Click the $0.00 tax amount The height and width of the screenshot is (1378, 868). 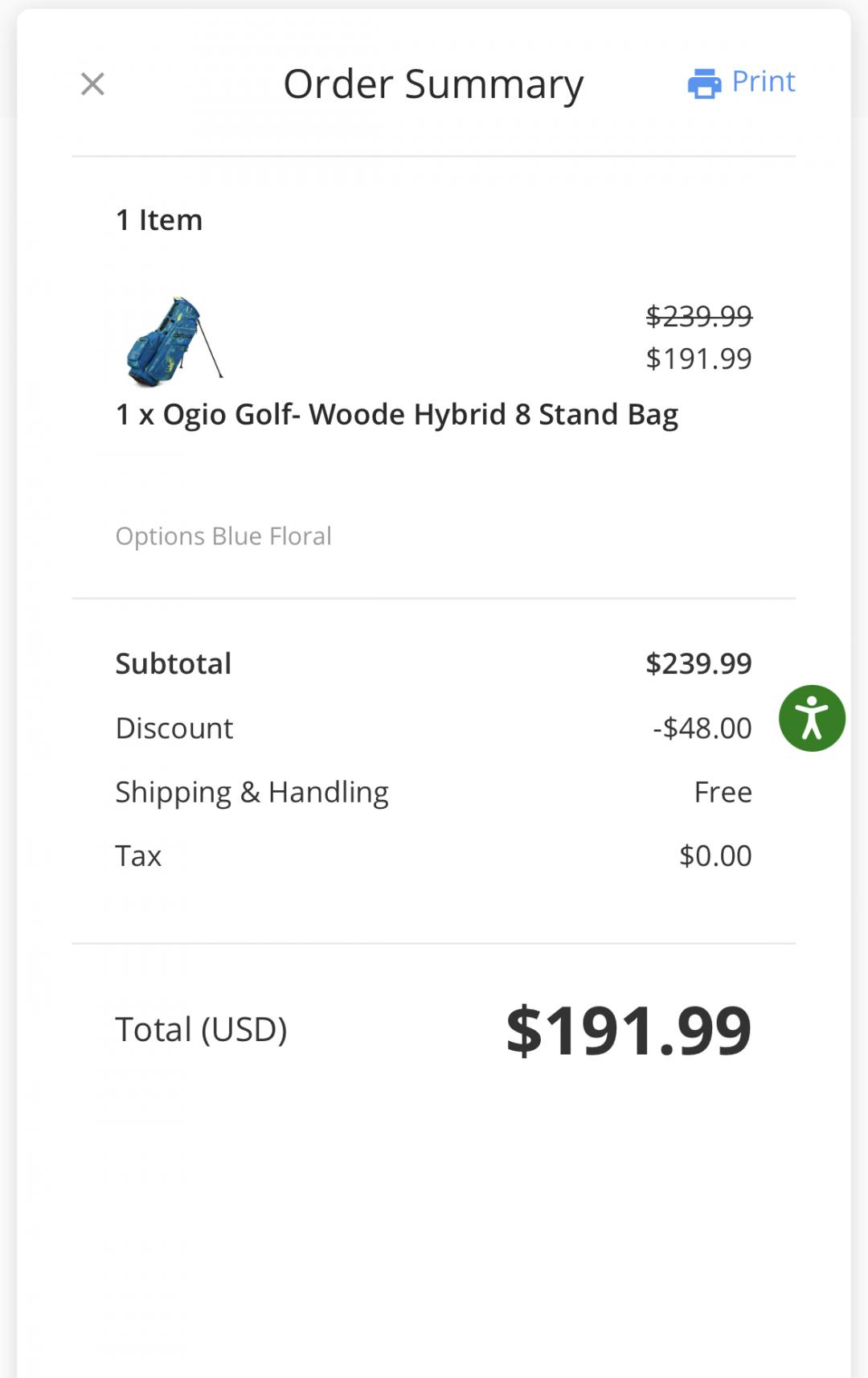[715, 855]
